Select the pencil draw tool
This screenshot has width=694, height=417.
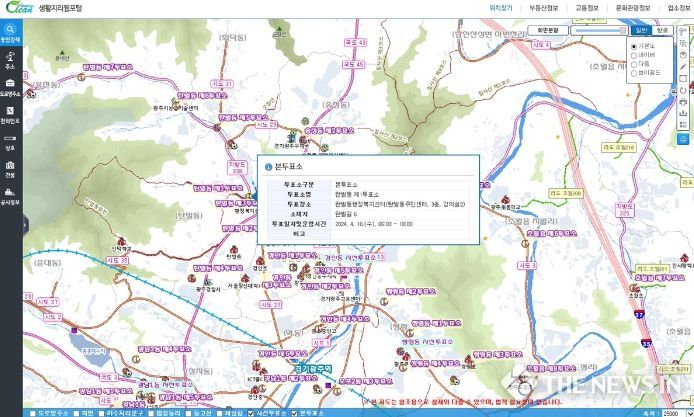[683, 67]
